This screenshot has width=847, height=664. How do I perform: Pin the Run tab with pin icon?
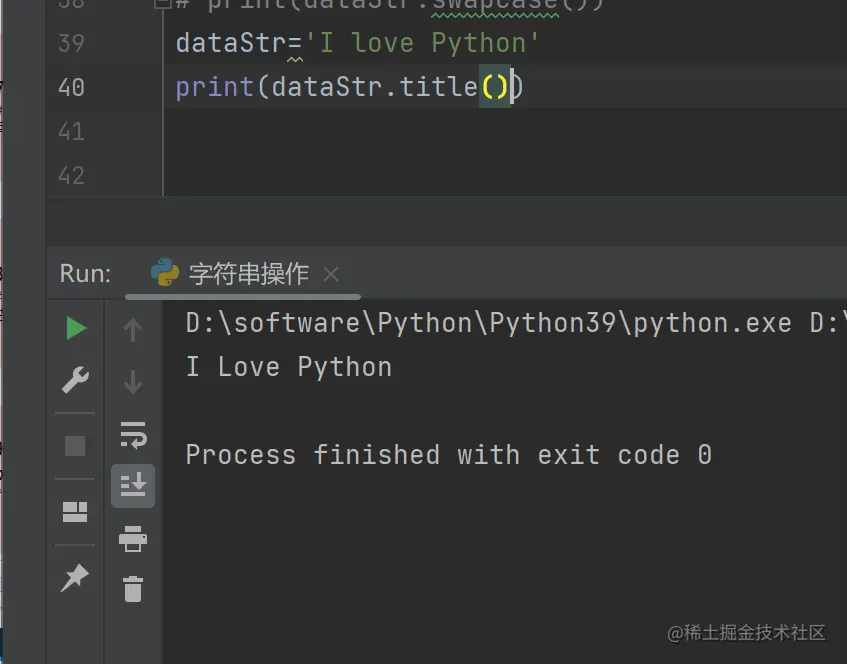[75, 578]
